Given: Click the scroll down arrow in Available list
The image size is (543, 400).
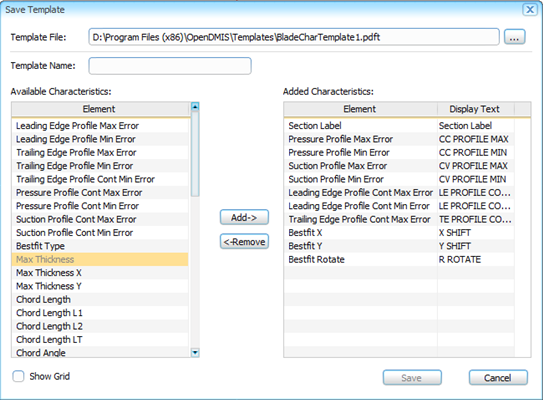Looking at the screenshot, I should 195,353.
